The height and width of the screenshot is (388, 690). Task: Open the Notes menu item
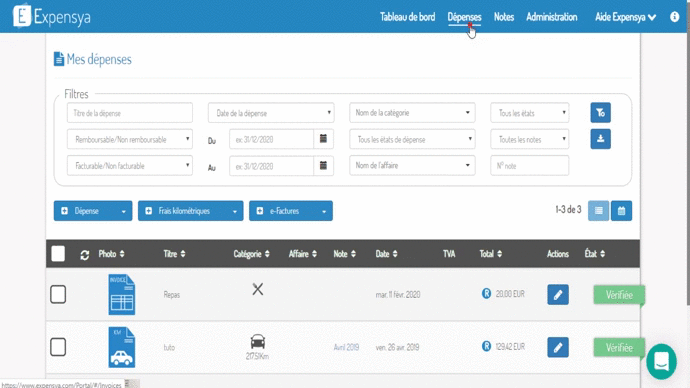504,17
